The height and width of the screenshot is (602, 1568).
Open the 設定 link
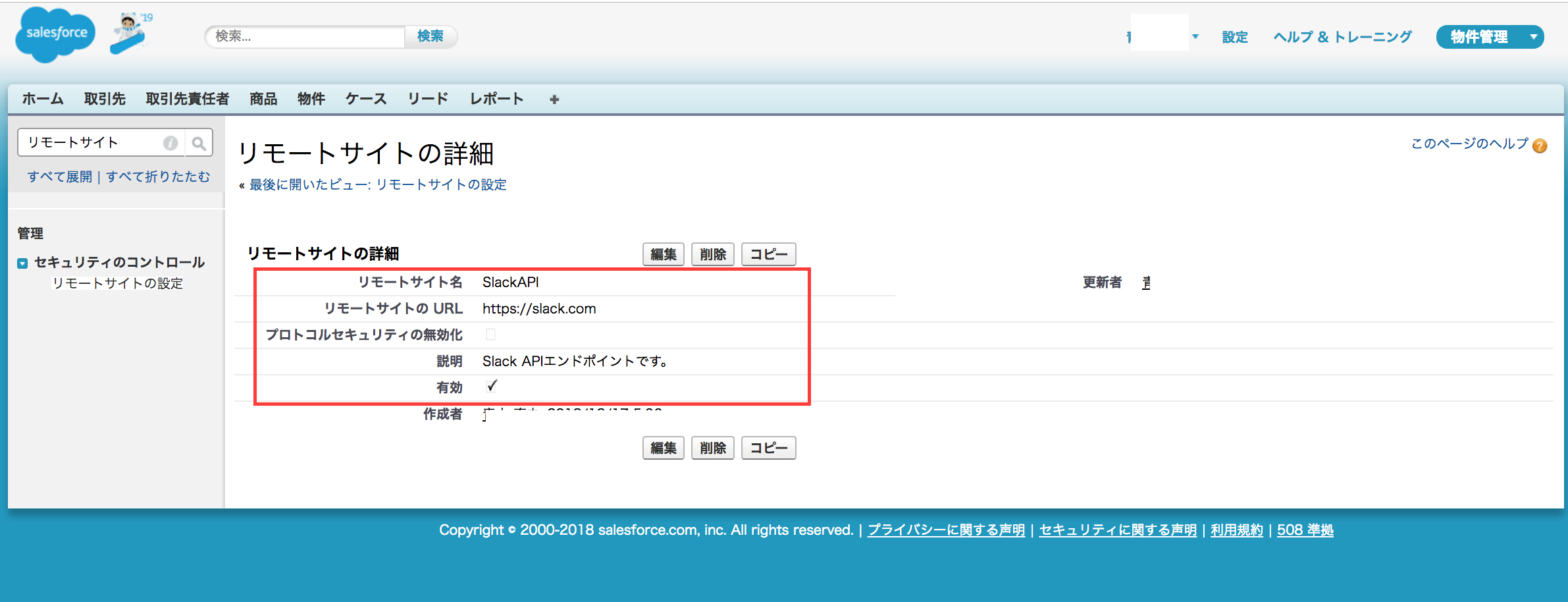1235,37
